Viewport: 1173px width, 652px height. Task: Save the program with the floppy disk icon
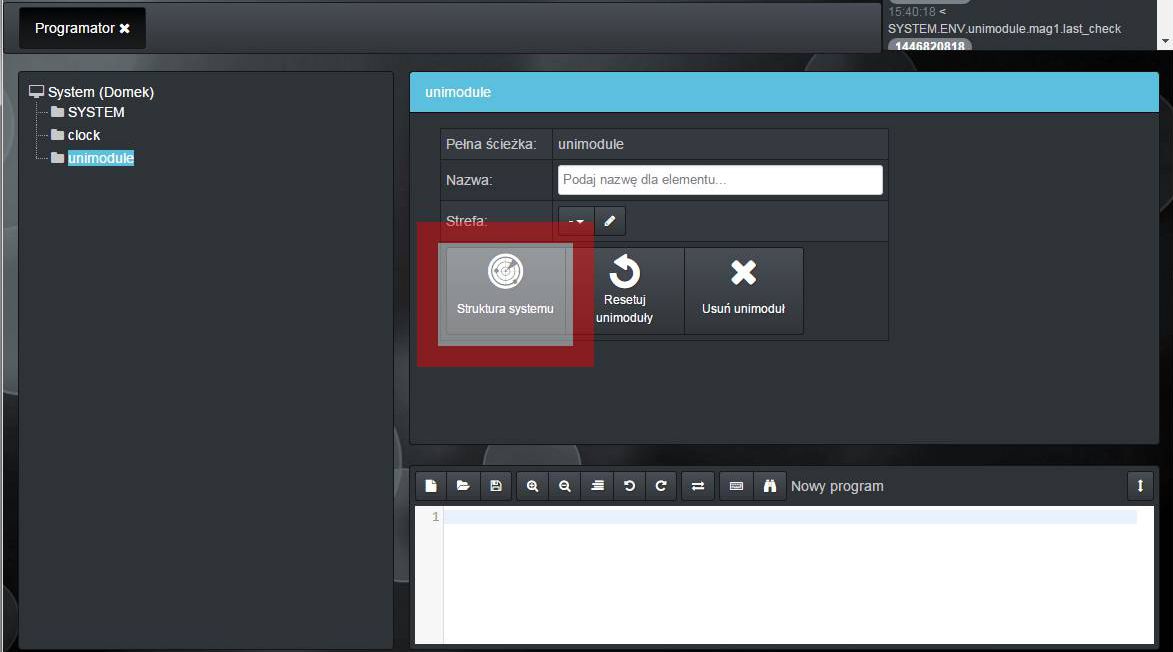pos(495,486)
